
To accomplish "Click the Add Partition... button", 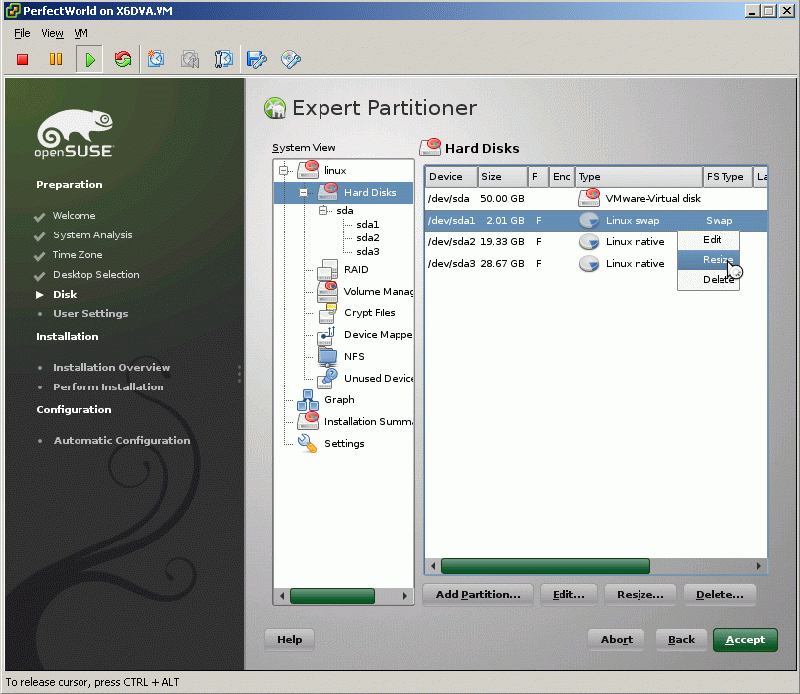I will (x=478, y=595).
